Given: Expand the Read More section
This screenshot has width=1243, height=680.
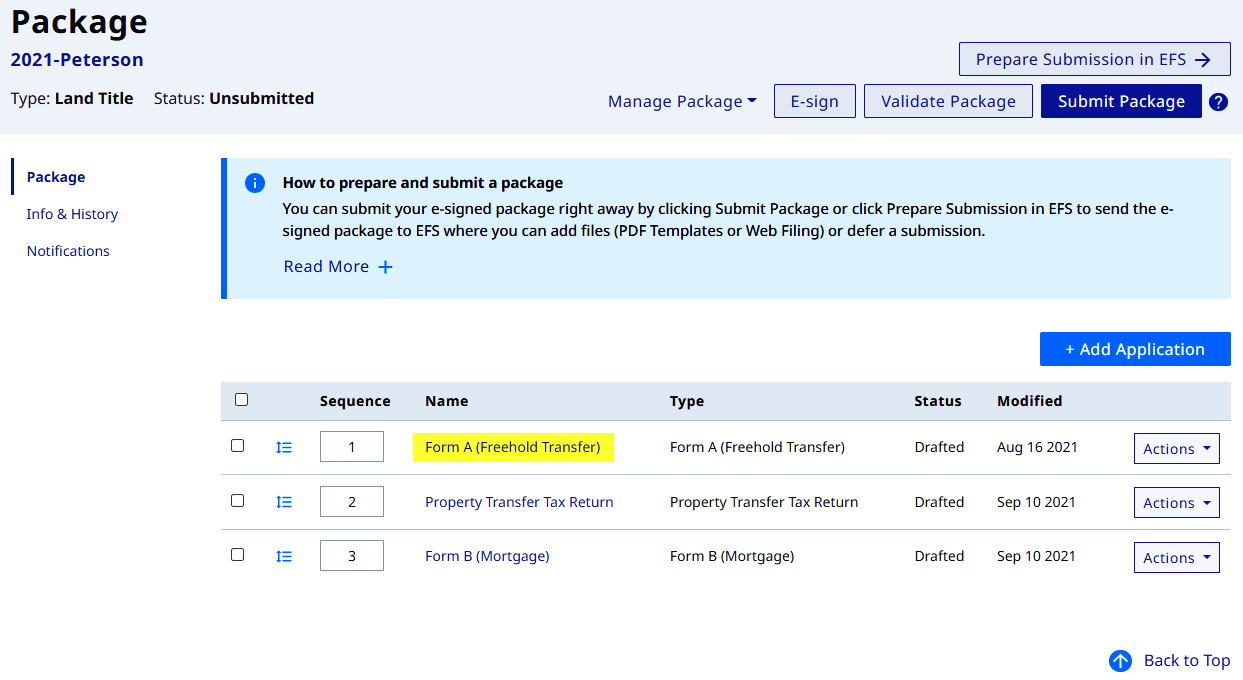Looking at the screenshot, I should pos(338,266).
